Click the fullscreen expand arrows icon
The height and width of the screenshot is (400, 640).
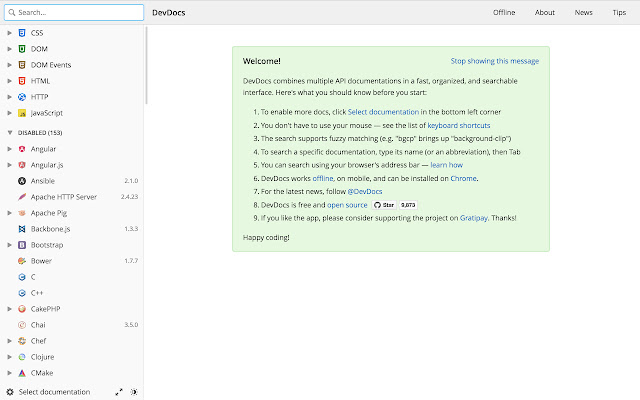tap(119, 392)
